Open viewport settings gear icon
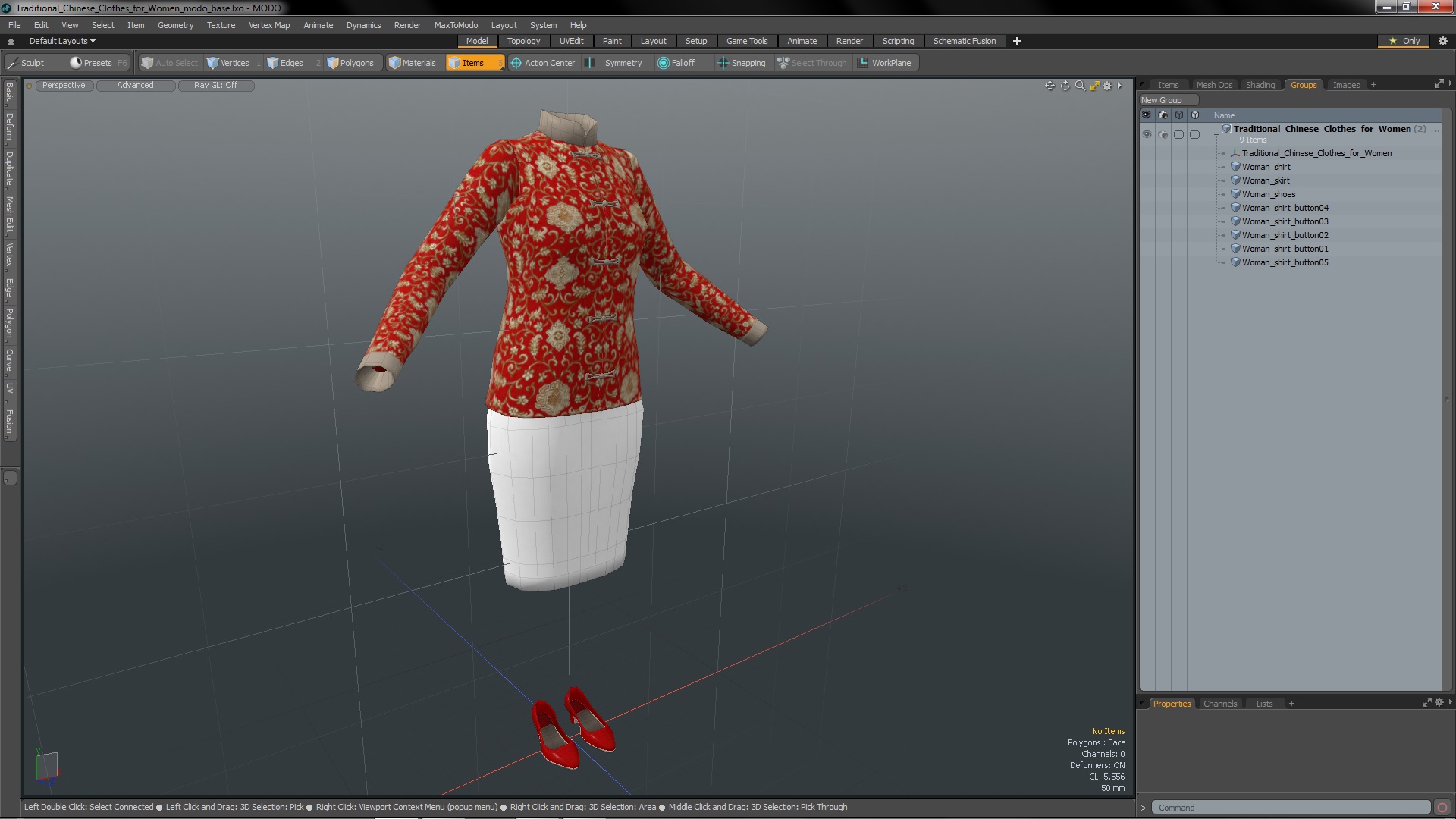Viewport: 1456px width, 819px height. [1107, 86]
